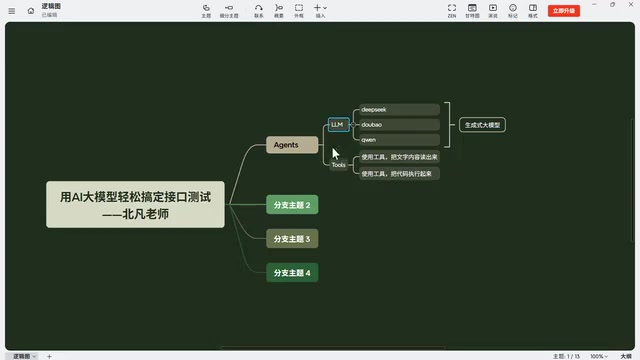Go to the home screen icon
Image resolution: width=640 pixels, height=360 pixels.
[31, 11]
